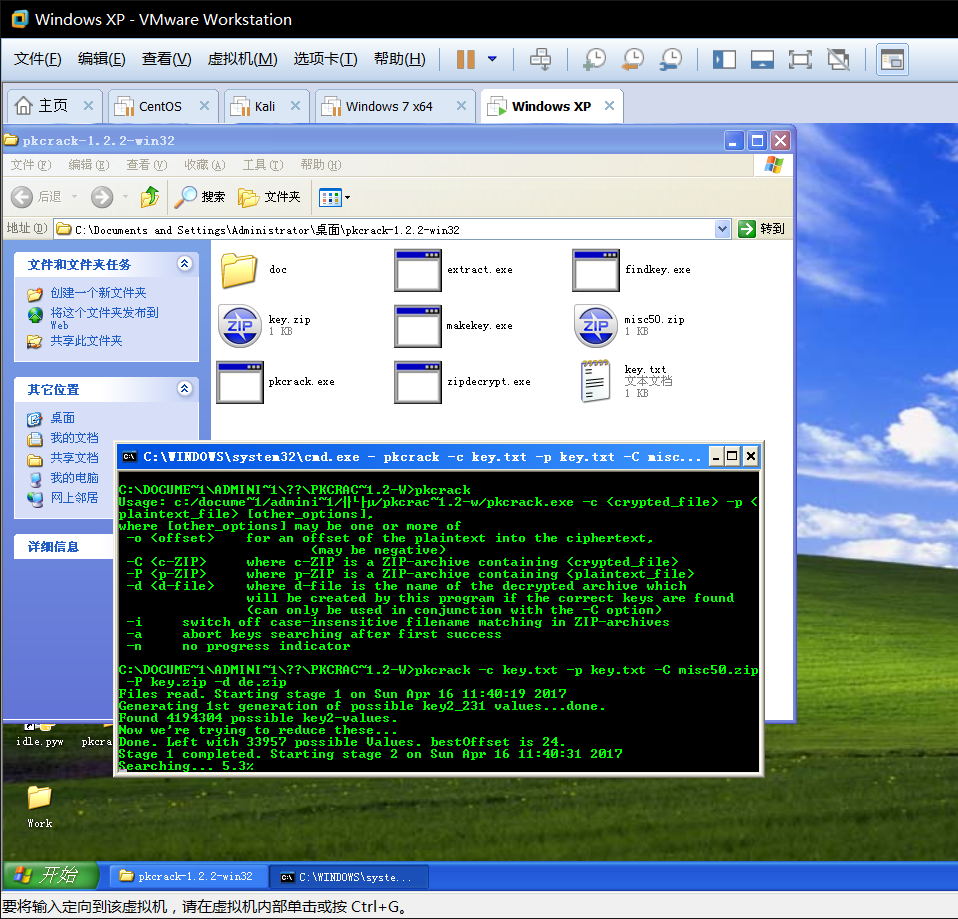This screenshot has width=958, height=919.
Task: Open the 虚拟机(M) menu
Action: [x=242, y=59]
